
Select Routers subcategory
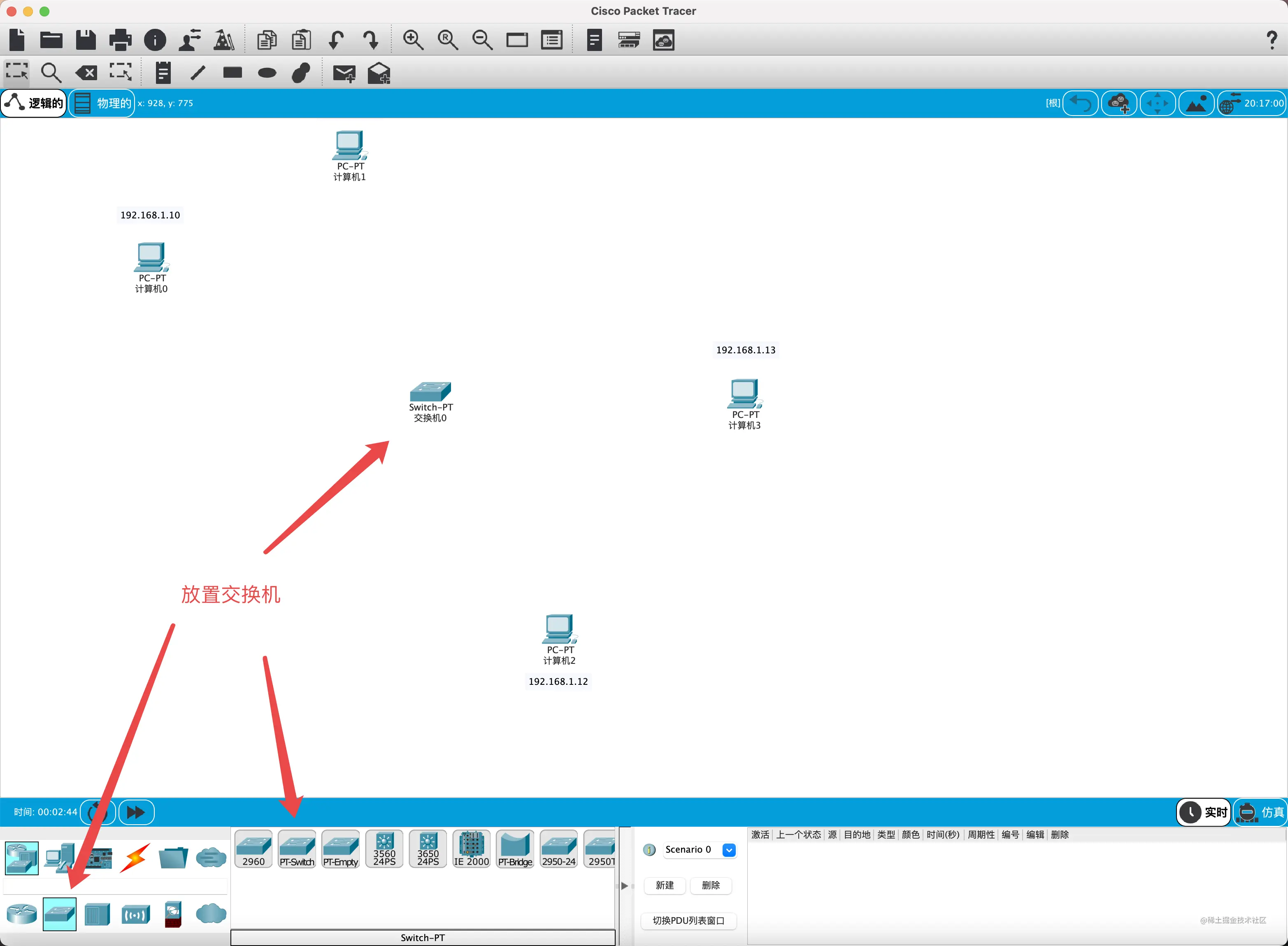tap(22, 914)
